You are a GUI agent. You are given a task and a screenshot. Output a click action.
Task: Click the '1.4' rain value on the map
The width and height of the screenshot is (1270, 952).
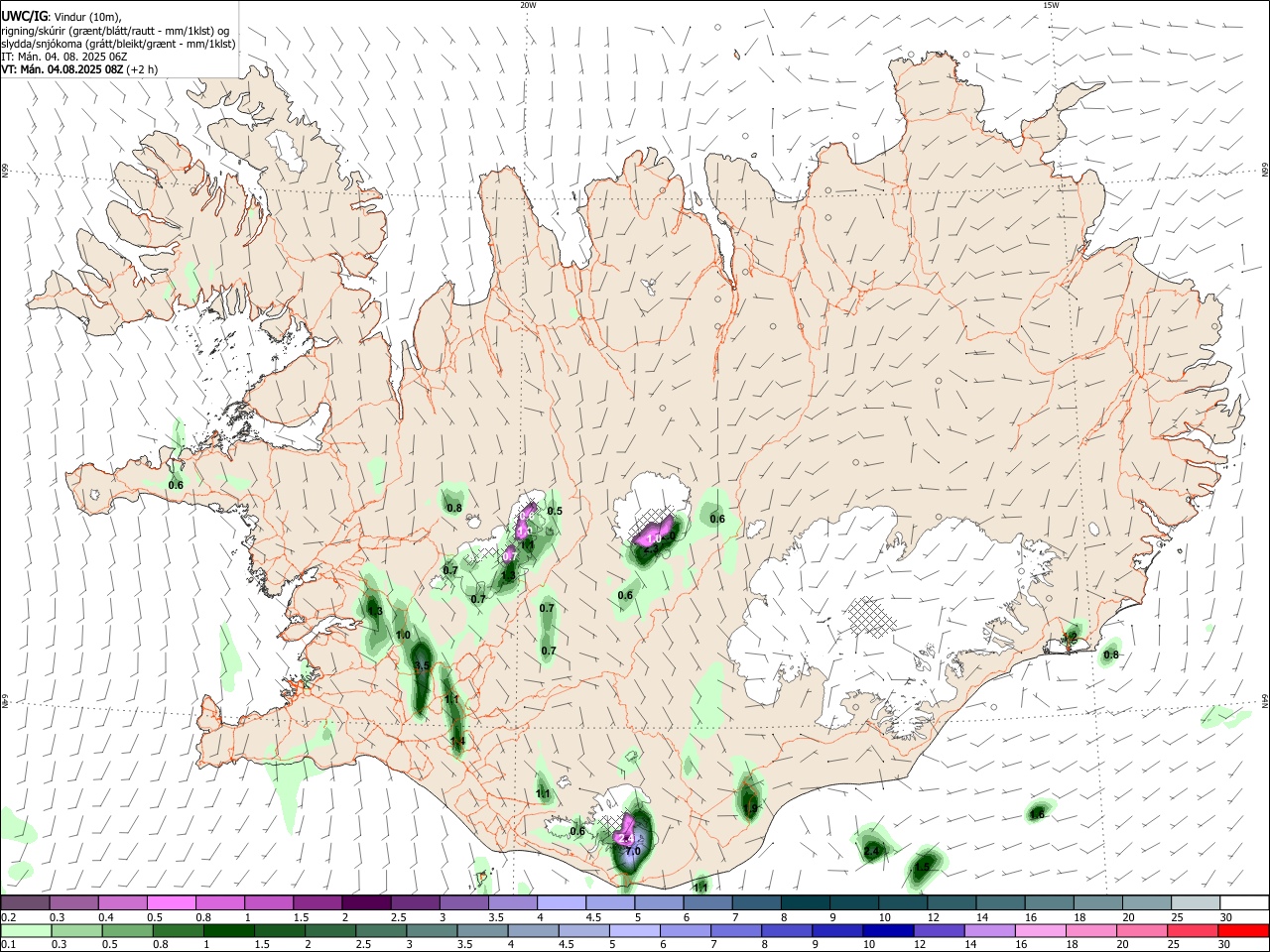point(456,741)
